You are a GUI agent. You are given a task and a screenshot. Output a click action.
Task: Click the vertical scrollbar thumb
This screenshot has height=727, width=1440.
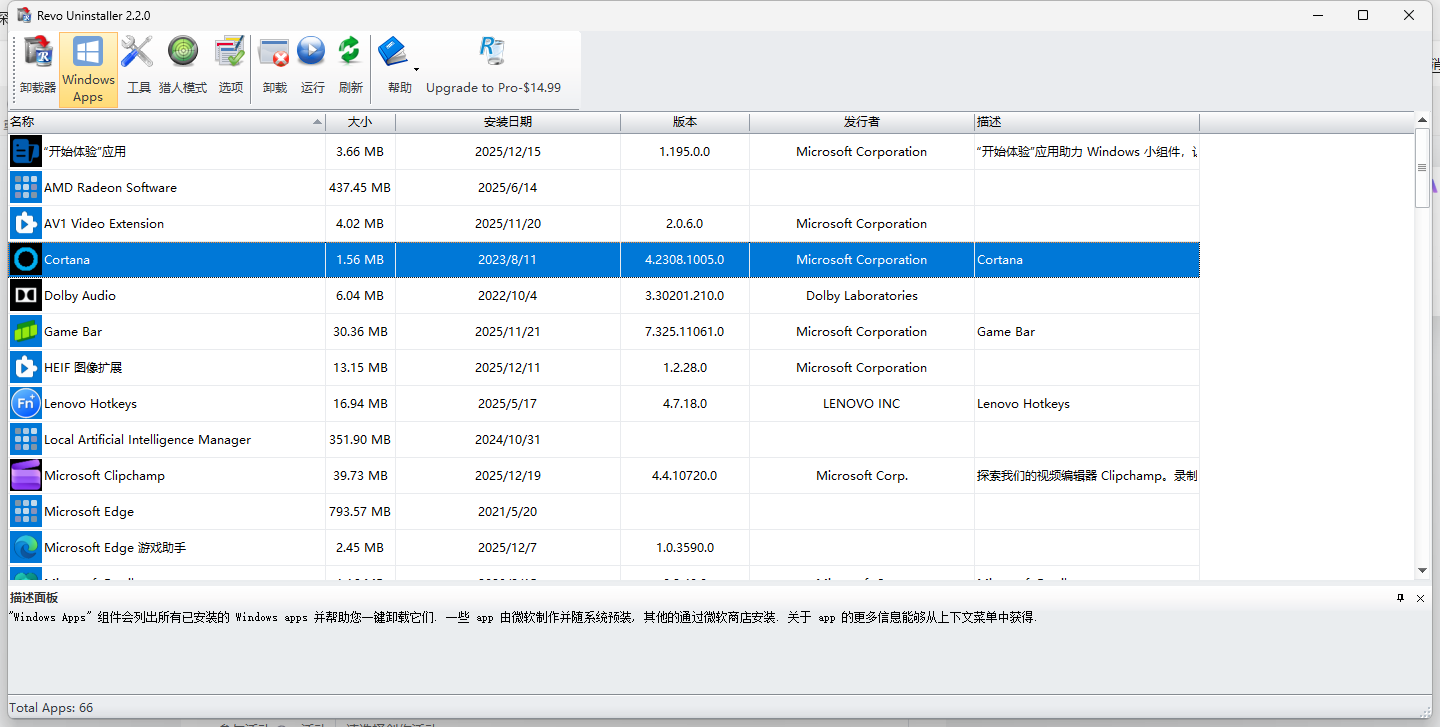tap(1423, 168)
